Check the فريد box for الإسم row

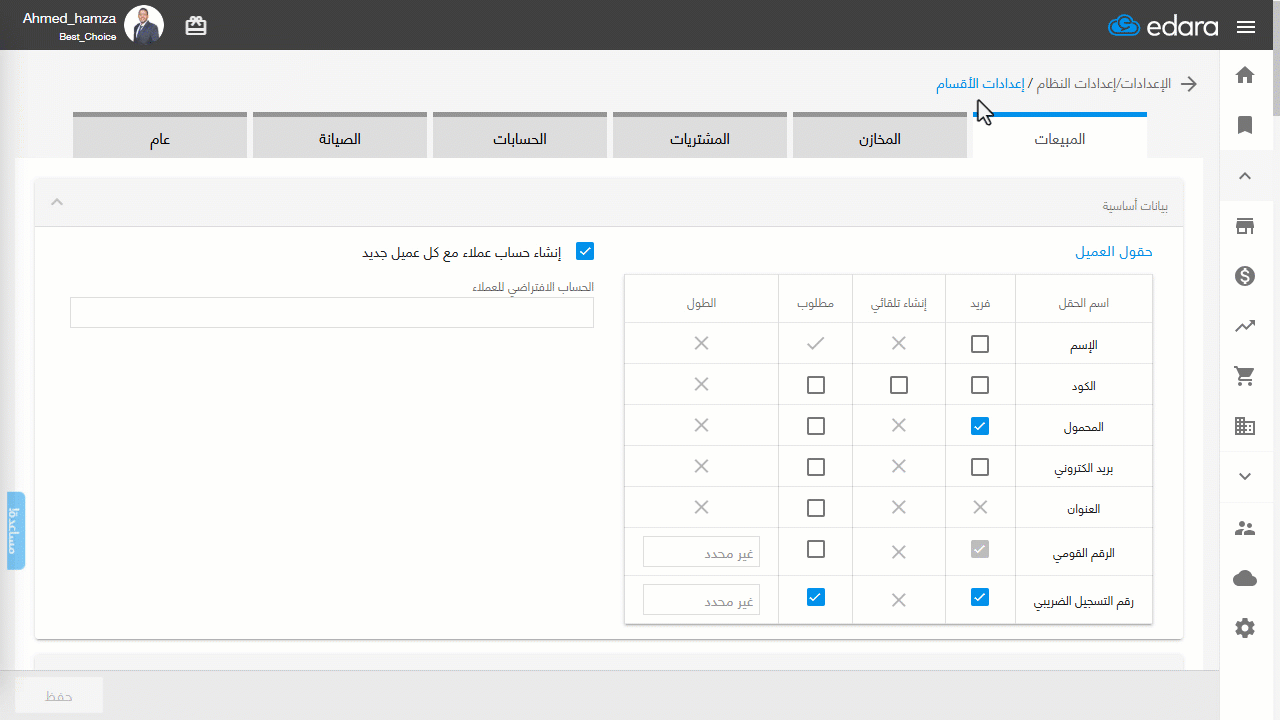click(980, 344)
